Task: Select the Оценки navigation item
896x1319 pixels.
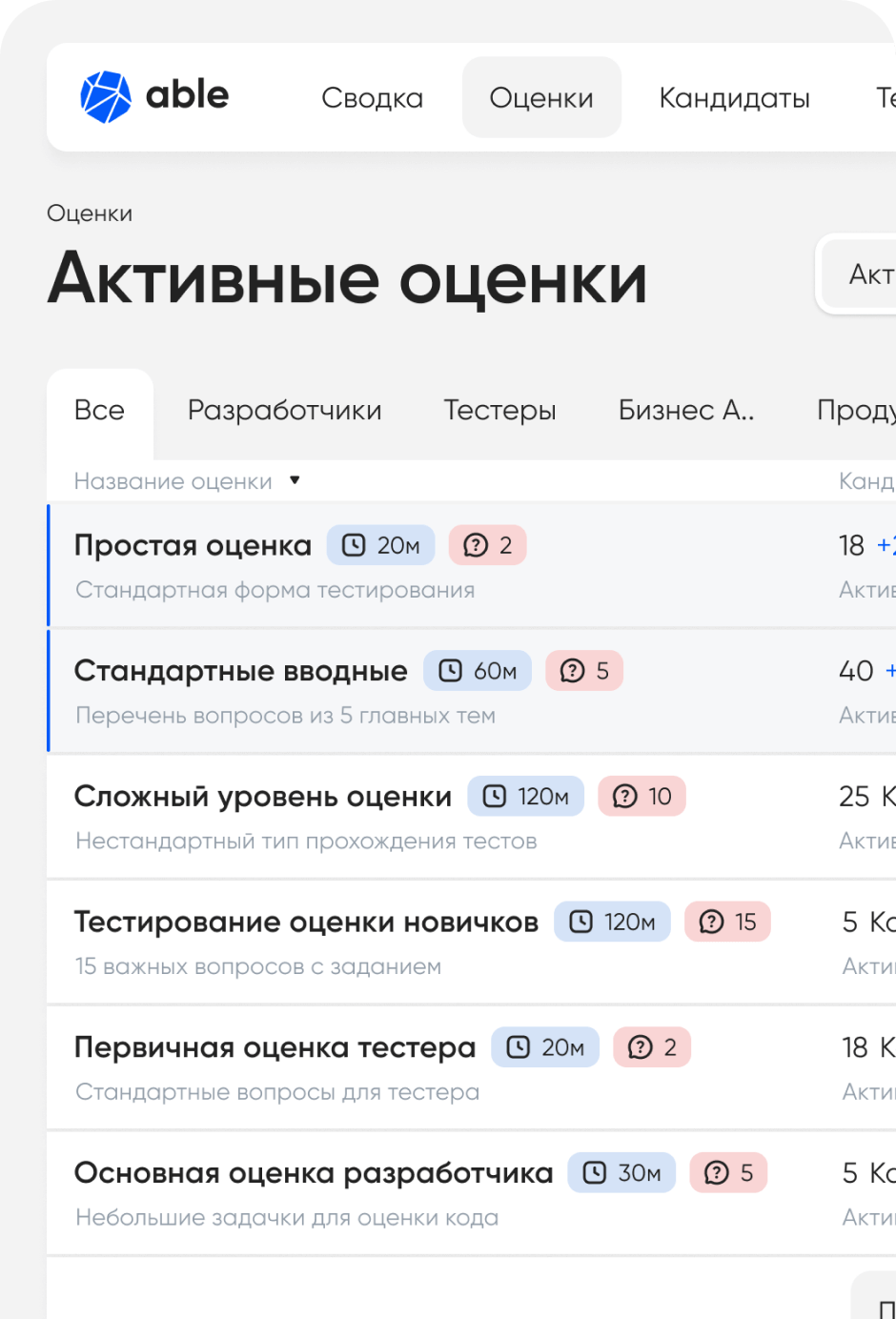Action: pyautogui.click(x=541, y=97)
